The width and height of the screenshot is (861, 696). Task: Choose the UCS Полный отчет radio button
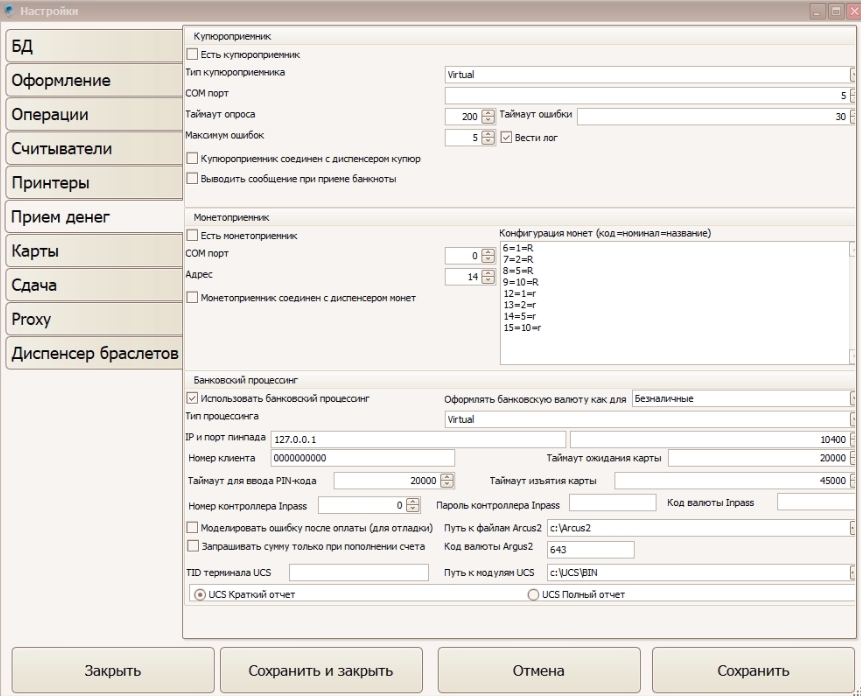533,594
